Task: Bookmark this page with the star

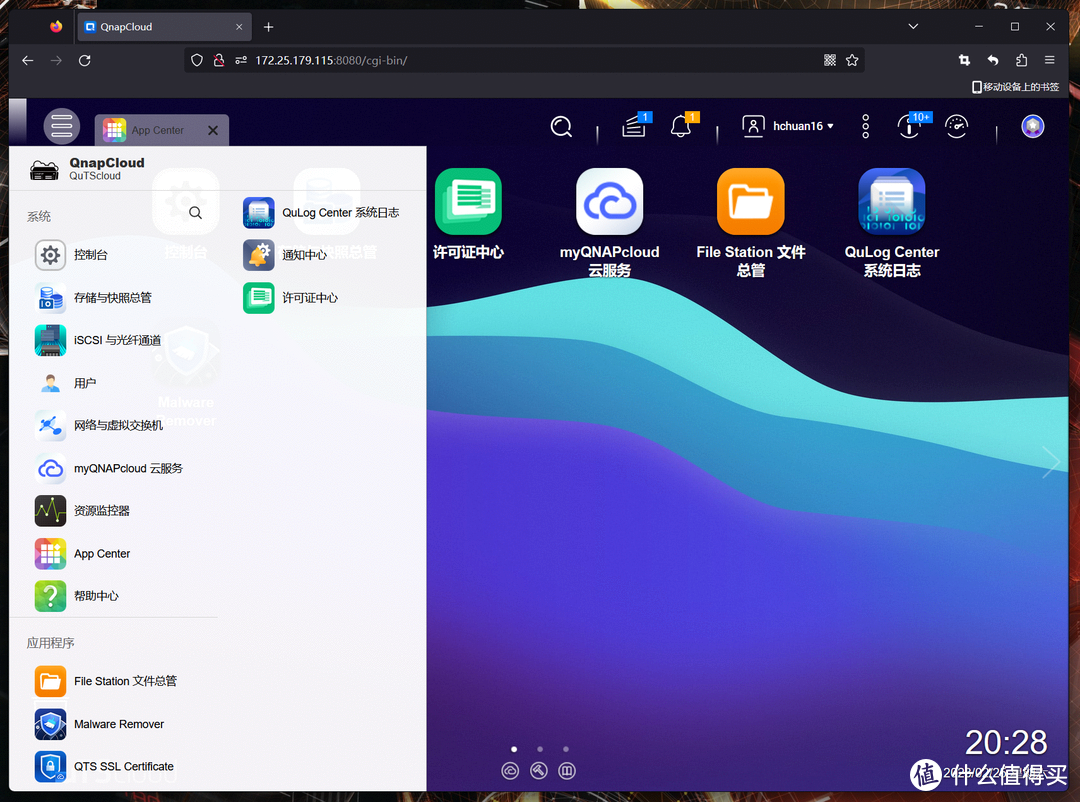Action: click(x=852, y=61)
